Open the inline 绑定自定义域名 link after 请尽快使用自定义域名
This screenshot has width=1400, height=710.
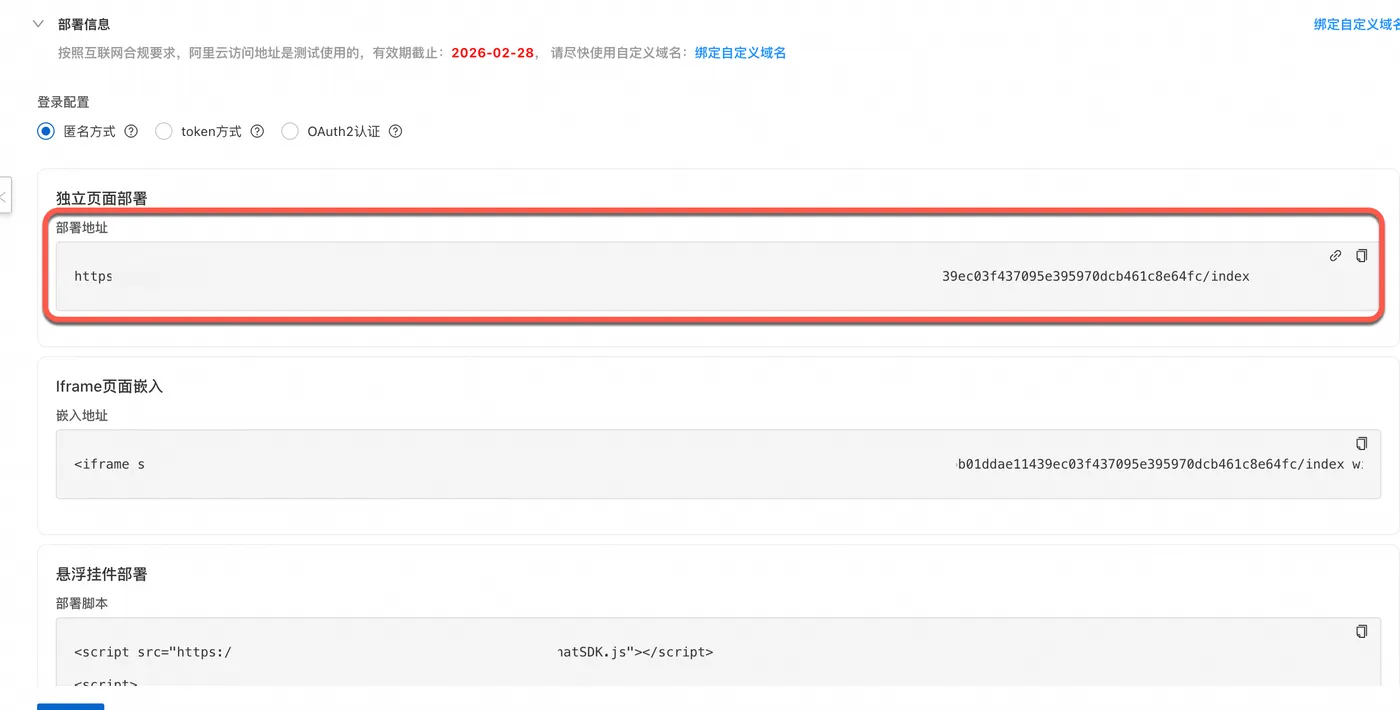coord(740,53)
